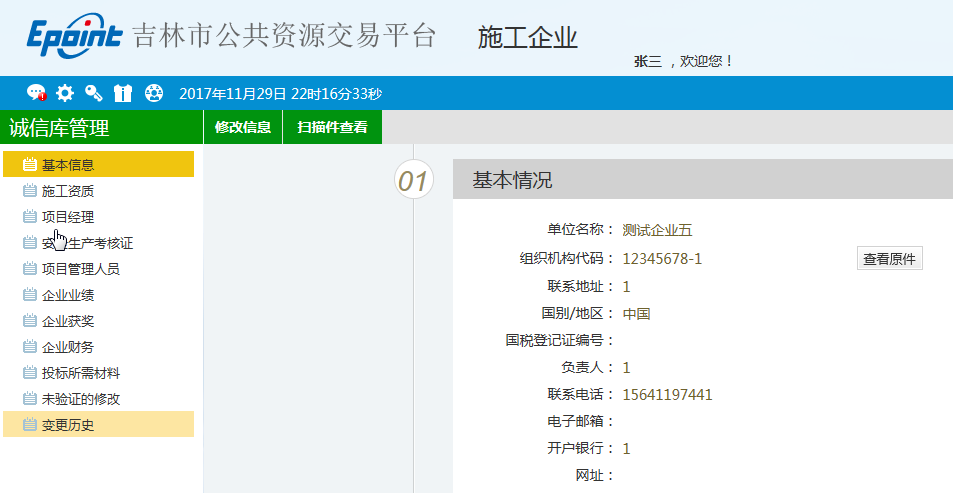Open the 修改信息 tab
The width and height of the screenshot is (953, 493).
click(243, 127)
